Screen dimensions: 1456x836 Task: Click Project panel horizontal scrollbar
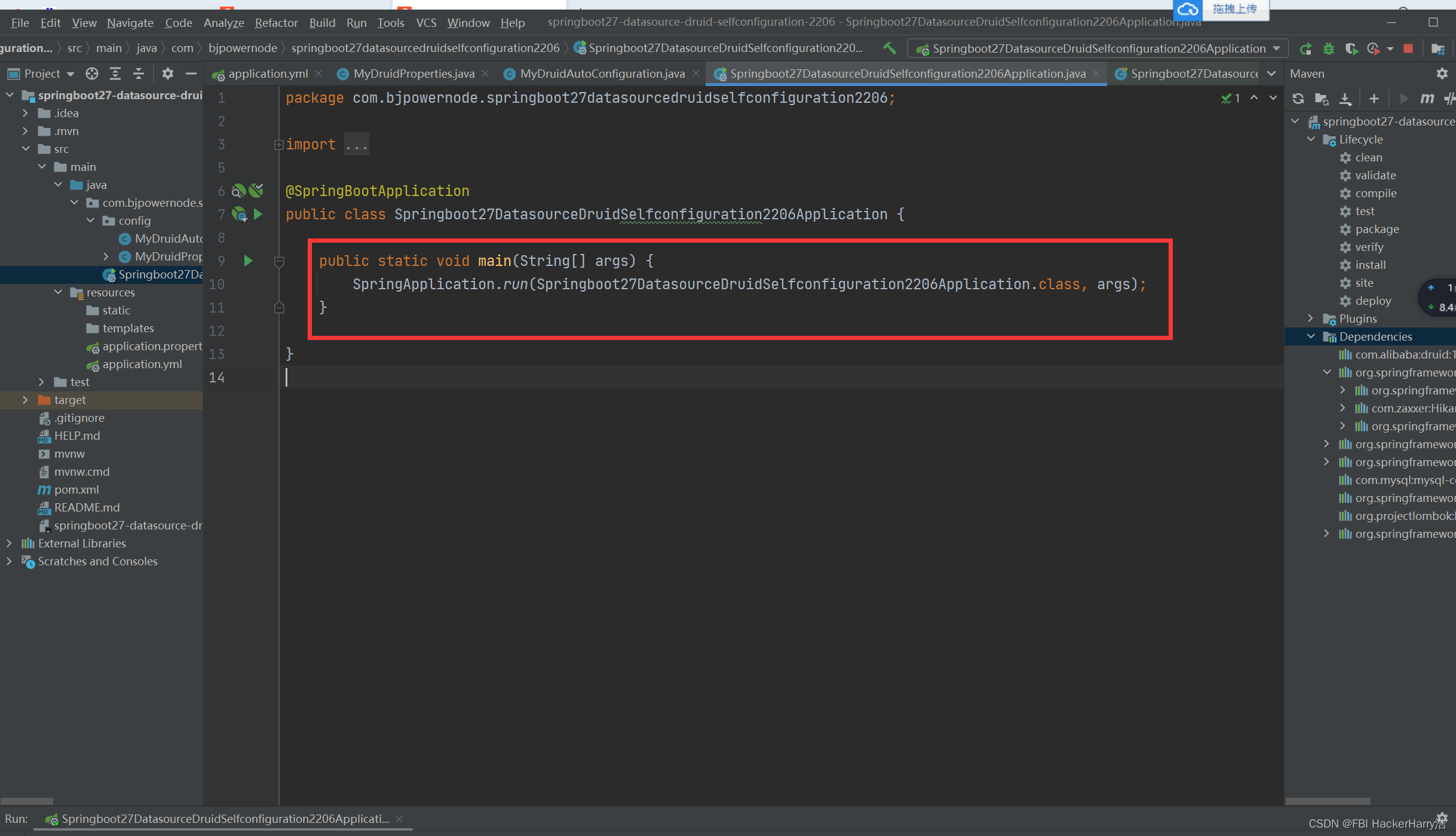(27, 801)
